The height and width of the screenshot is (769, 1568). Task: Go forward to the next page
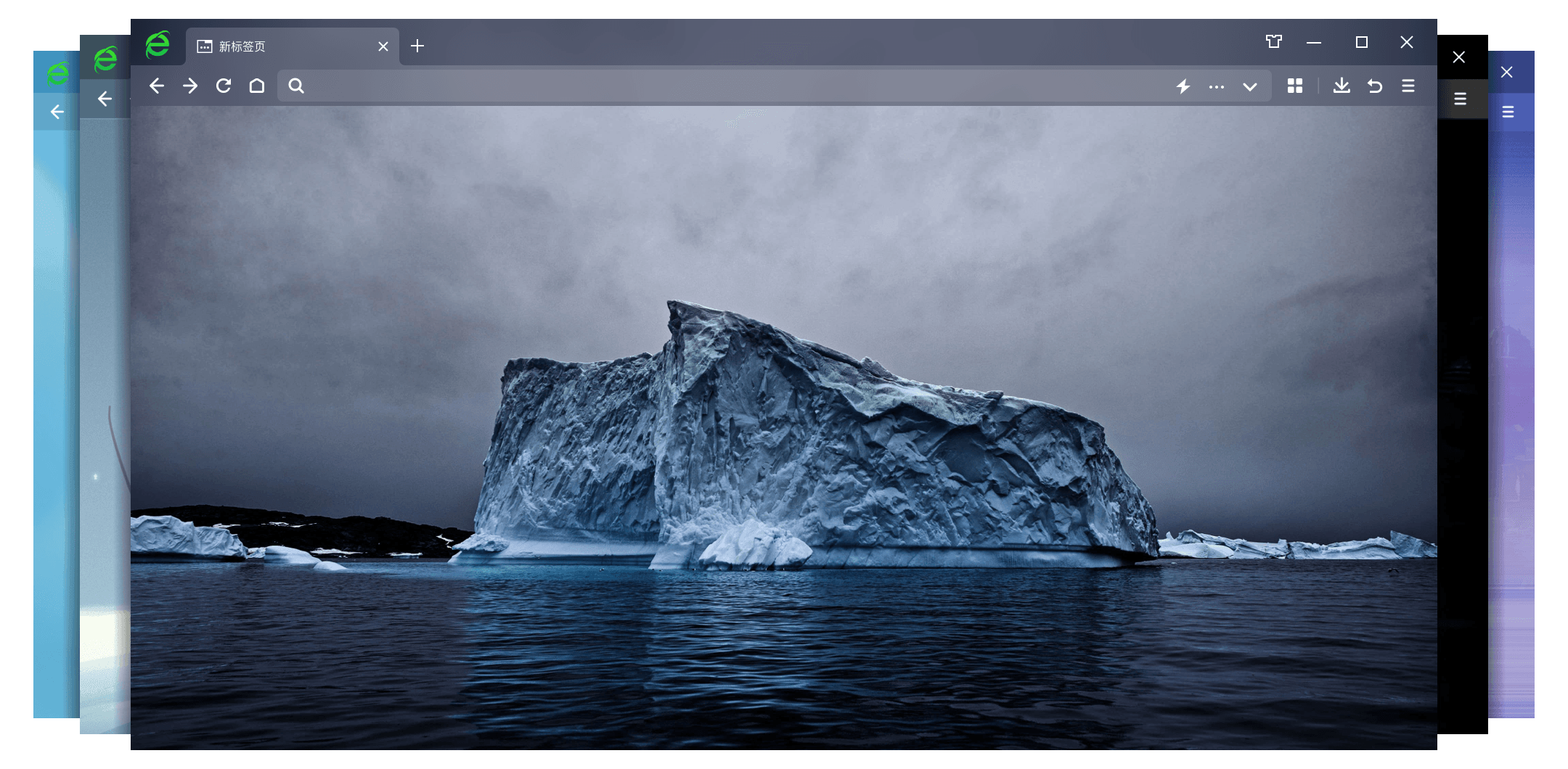[x=190, y=86]
